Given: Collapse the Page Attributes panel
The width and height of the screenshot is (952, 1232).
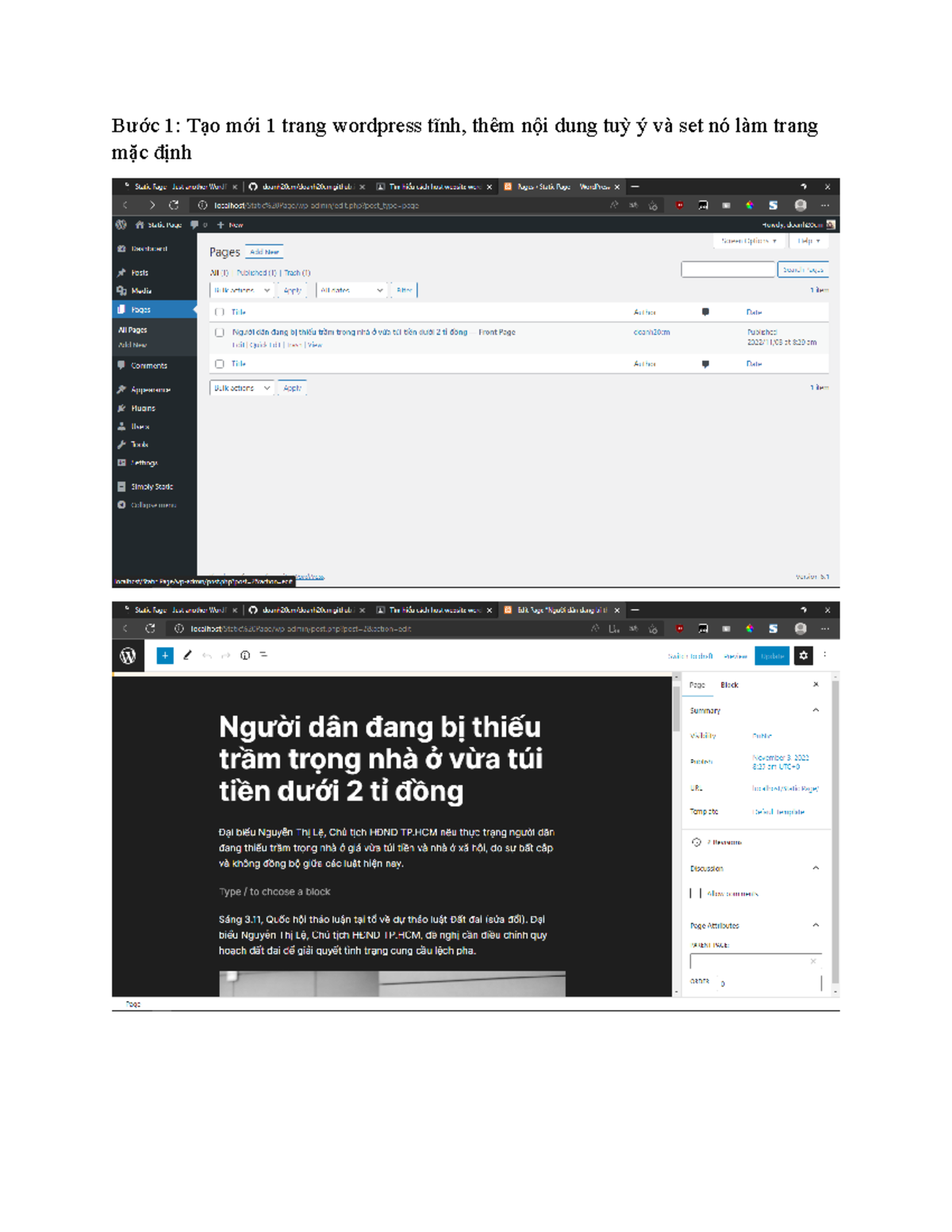Looking at the screenshot, I should coord(816,926).
